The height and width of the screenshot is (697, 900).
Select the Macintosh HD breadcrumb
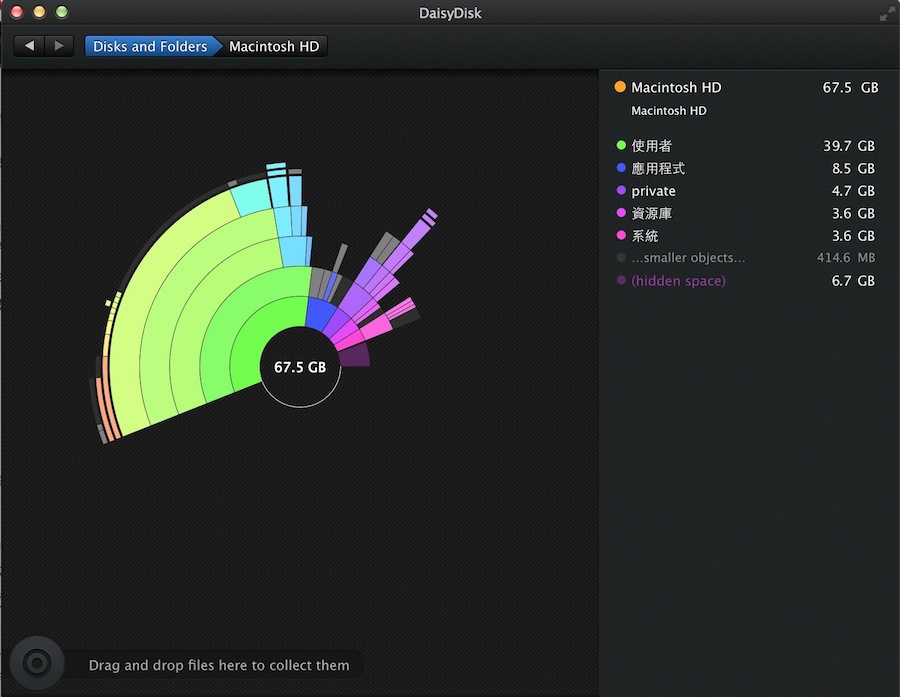click(274, 46)
